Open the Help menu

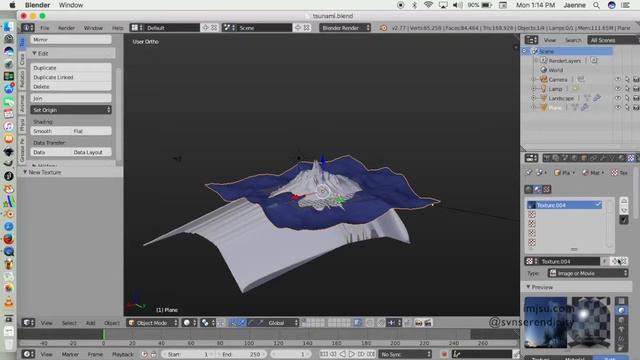[118, 28]
